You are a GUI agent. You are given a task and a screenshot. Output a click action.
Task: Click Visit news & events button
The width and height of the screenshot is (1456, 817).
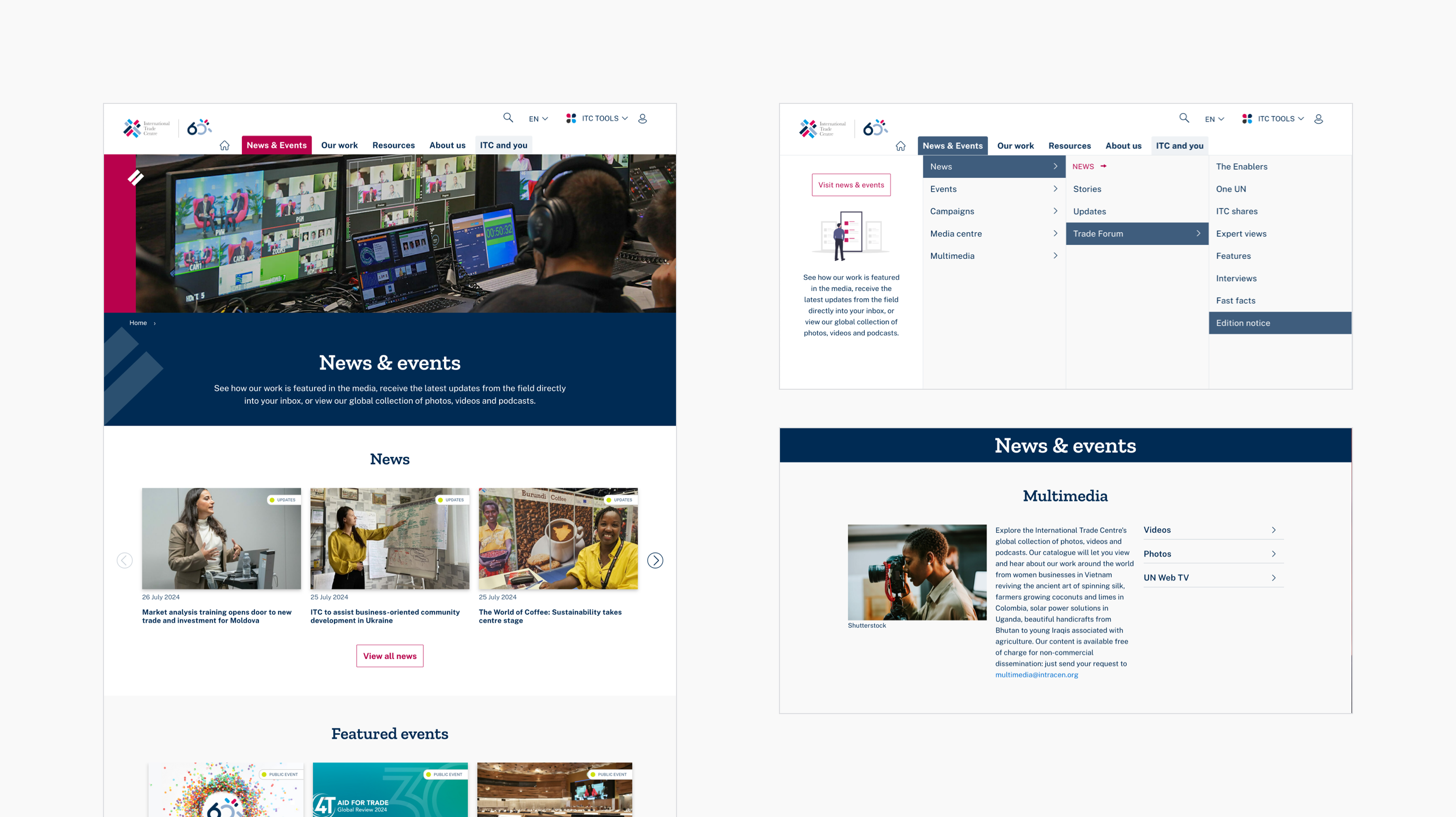[851, 186]
